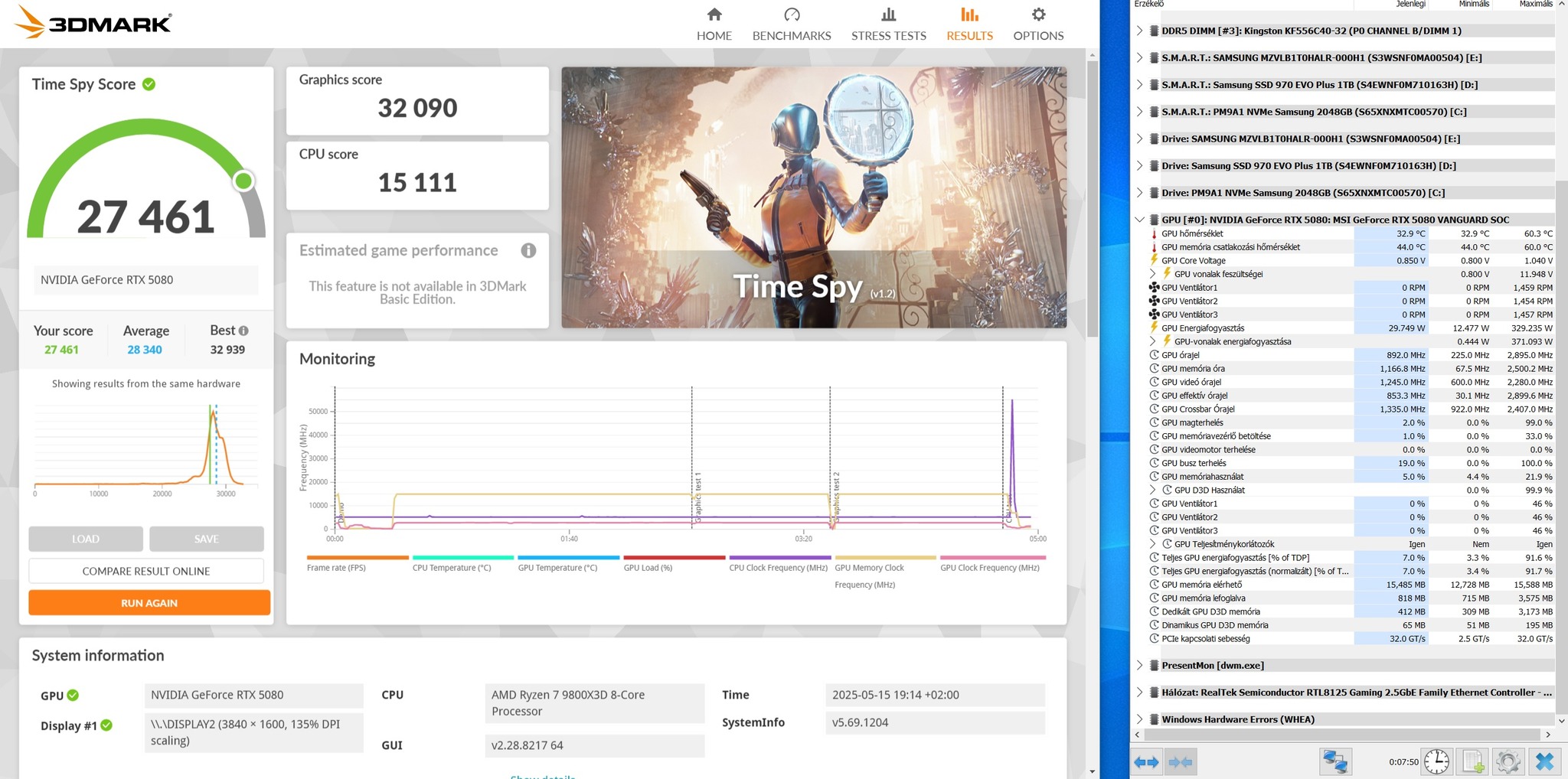Click the info icon next to Best
Screen dimensions: 1568x779
[243, 331]
